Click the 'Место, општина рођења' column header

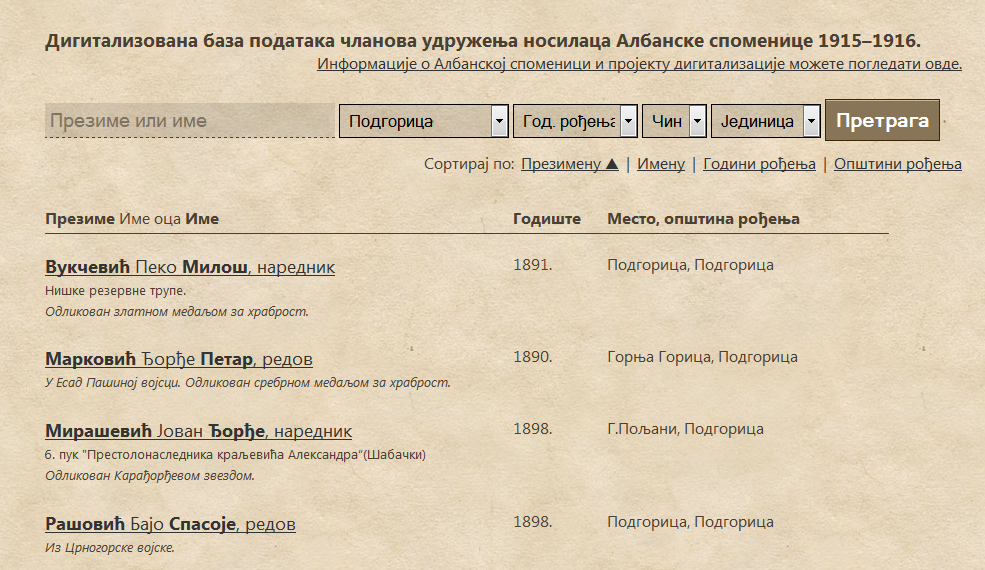click(x=703, y=219)
